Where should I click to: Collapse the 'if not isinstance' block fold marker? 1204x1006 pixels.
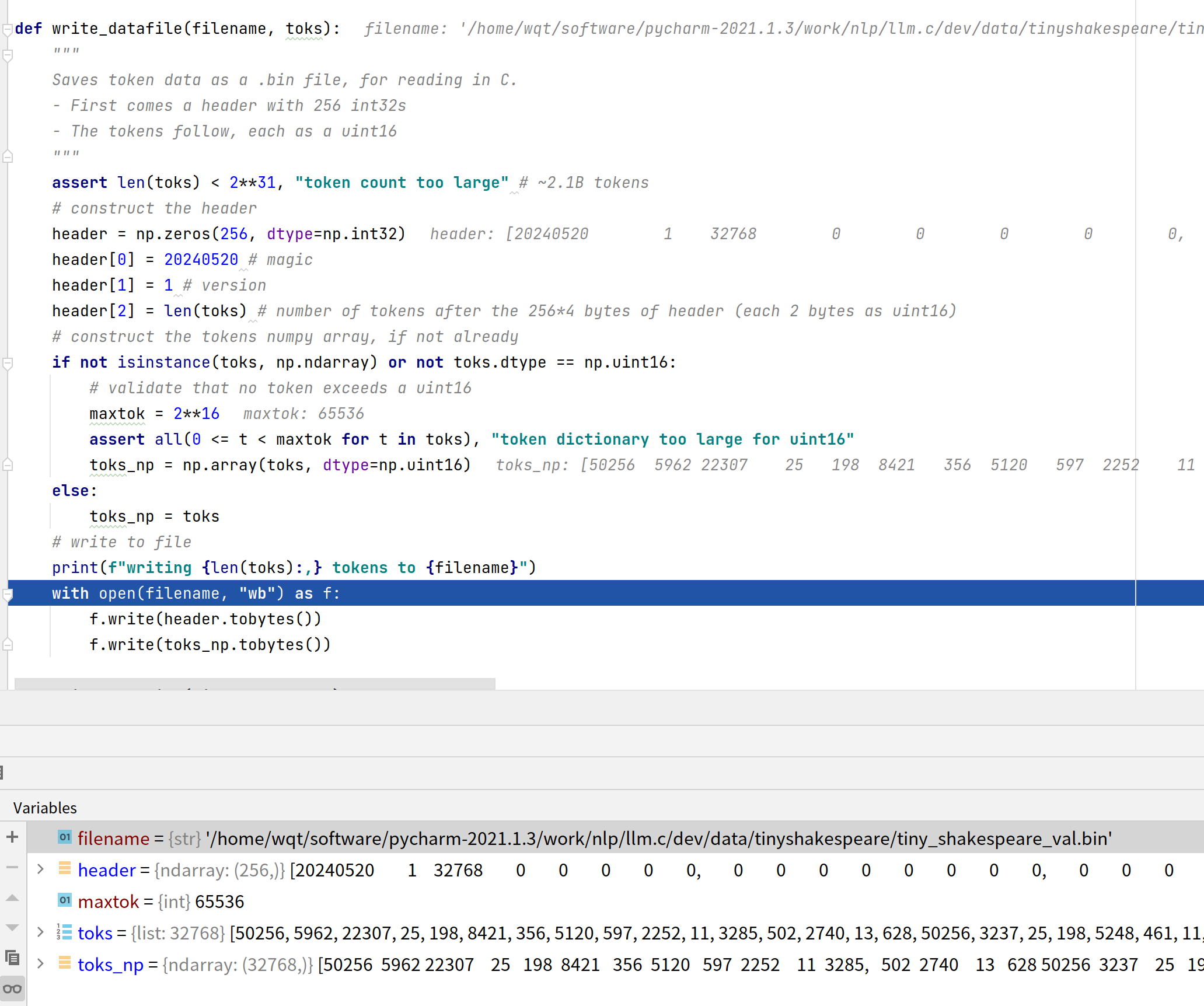[x=8, y=363]
